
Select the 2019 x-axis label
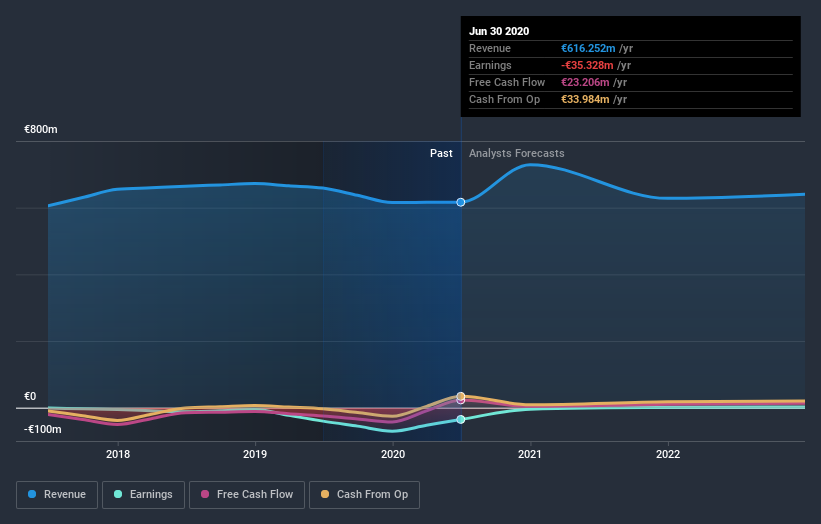(x=255, y=454)
